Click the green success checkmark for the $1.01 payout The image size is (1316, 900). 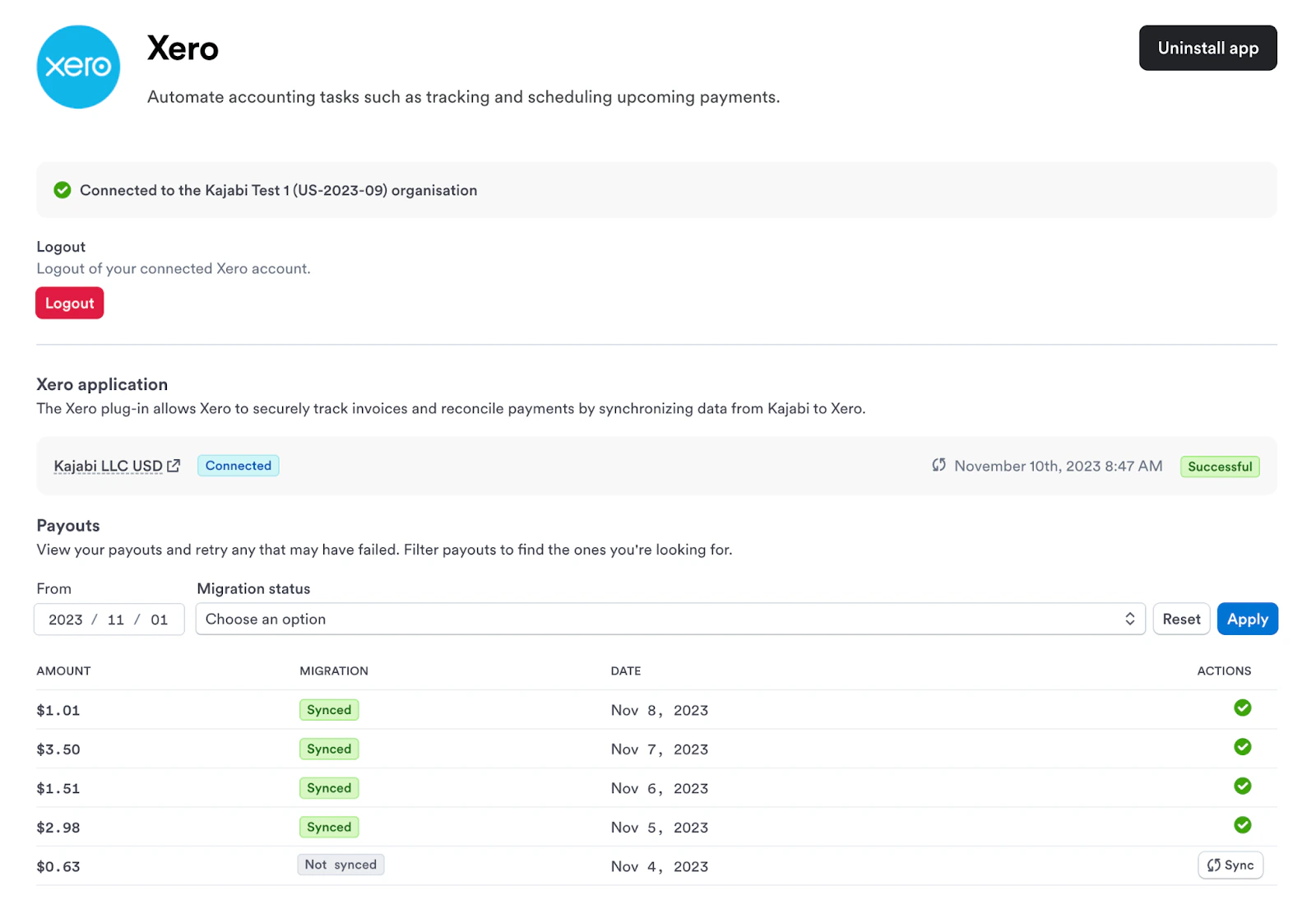pos(1243,707)
